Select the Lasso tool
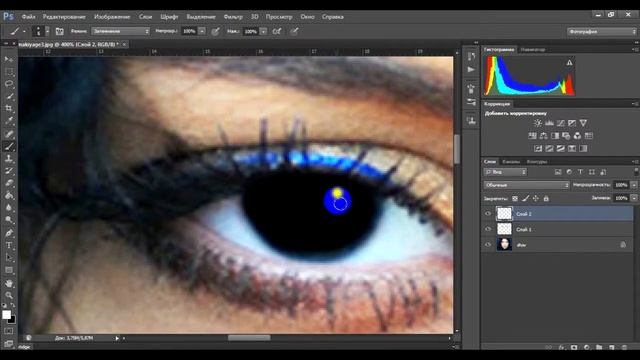Viewport: 640px width, 360px height. [x=9, y=84]
